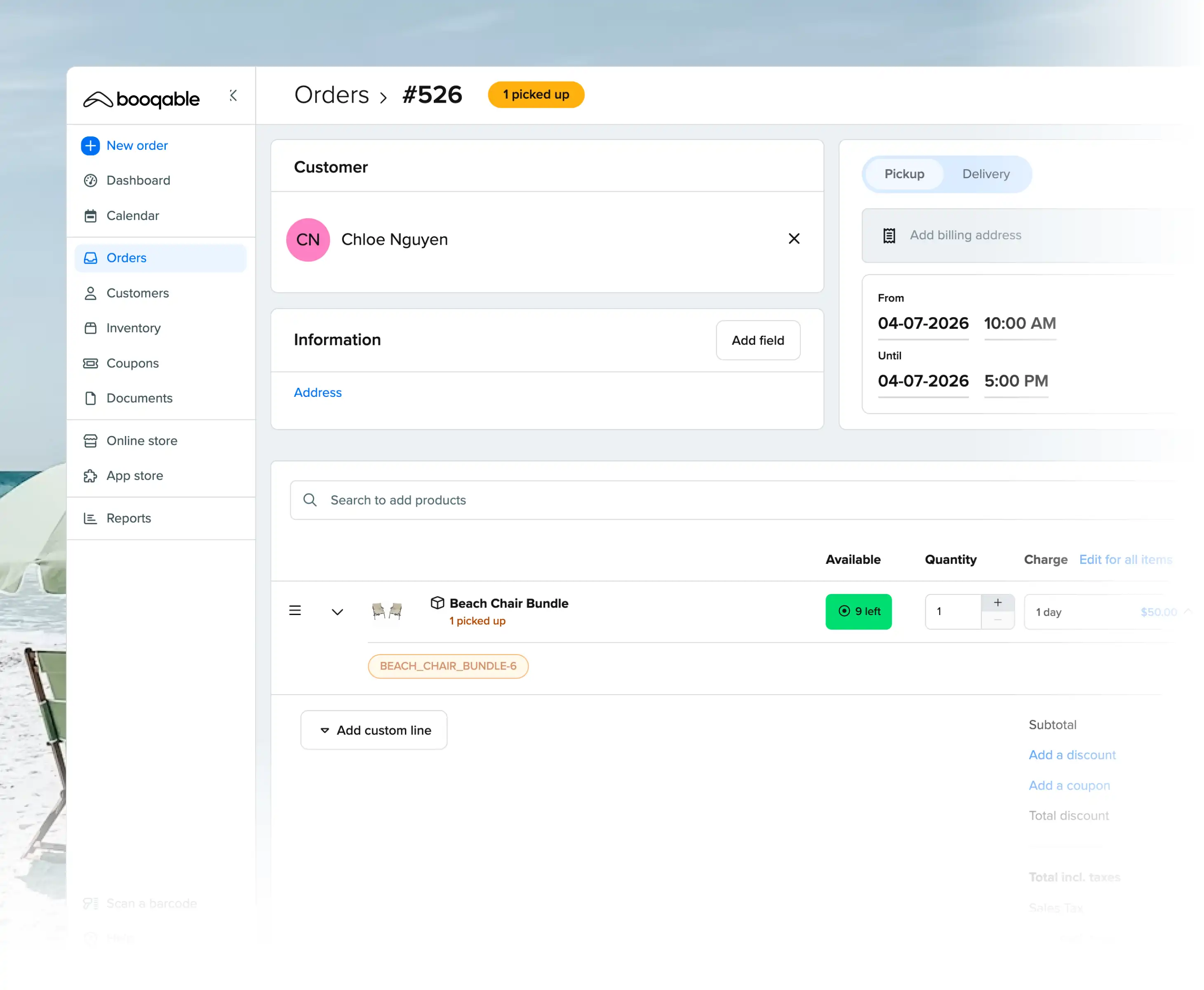Open the Beach Chair Bundle product name

click(x=508, y=603)
